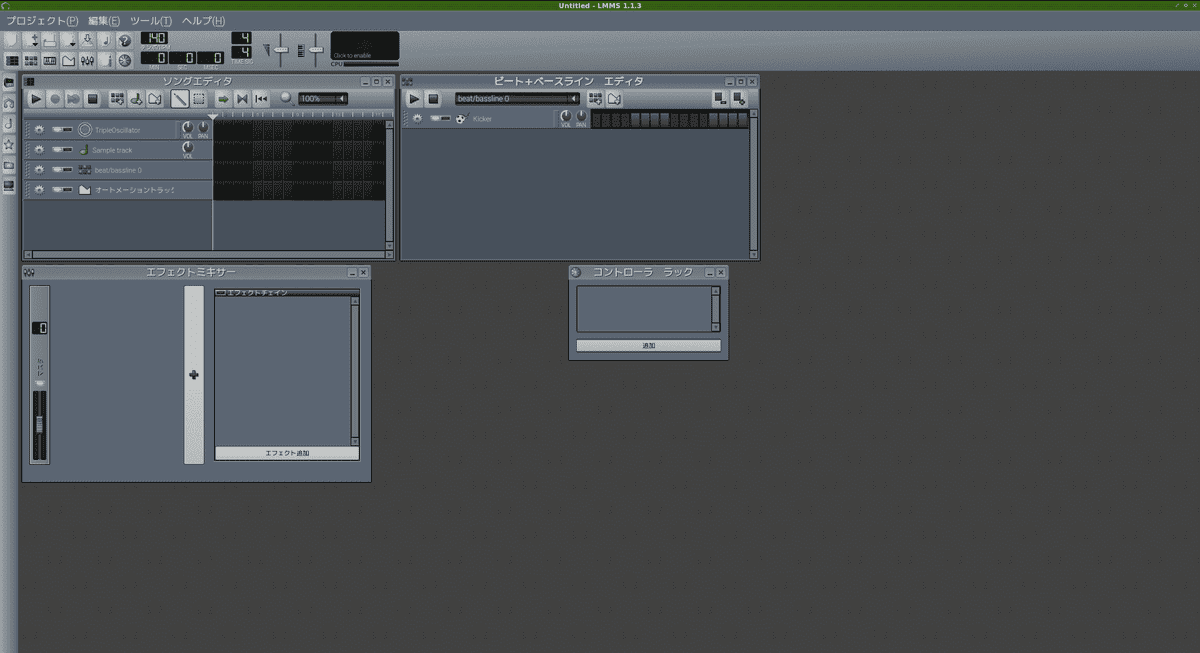Screen dimensions: 1200x653
Task: Open the Piano Roll from the main toolbar
Action: pyautogui.click(x=50, y=61)
